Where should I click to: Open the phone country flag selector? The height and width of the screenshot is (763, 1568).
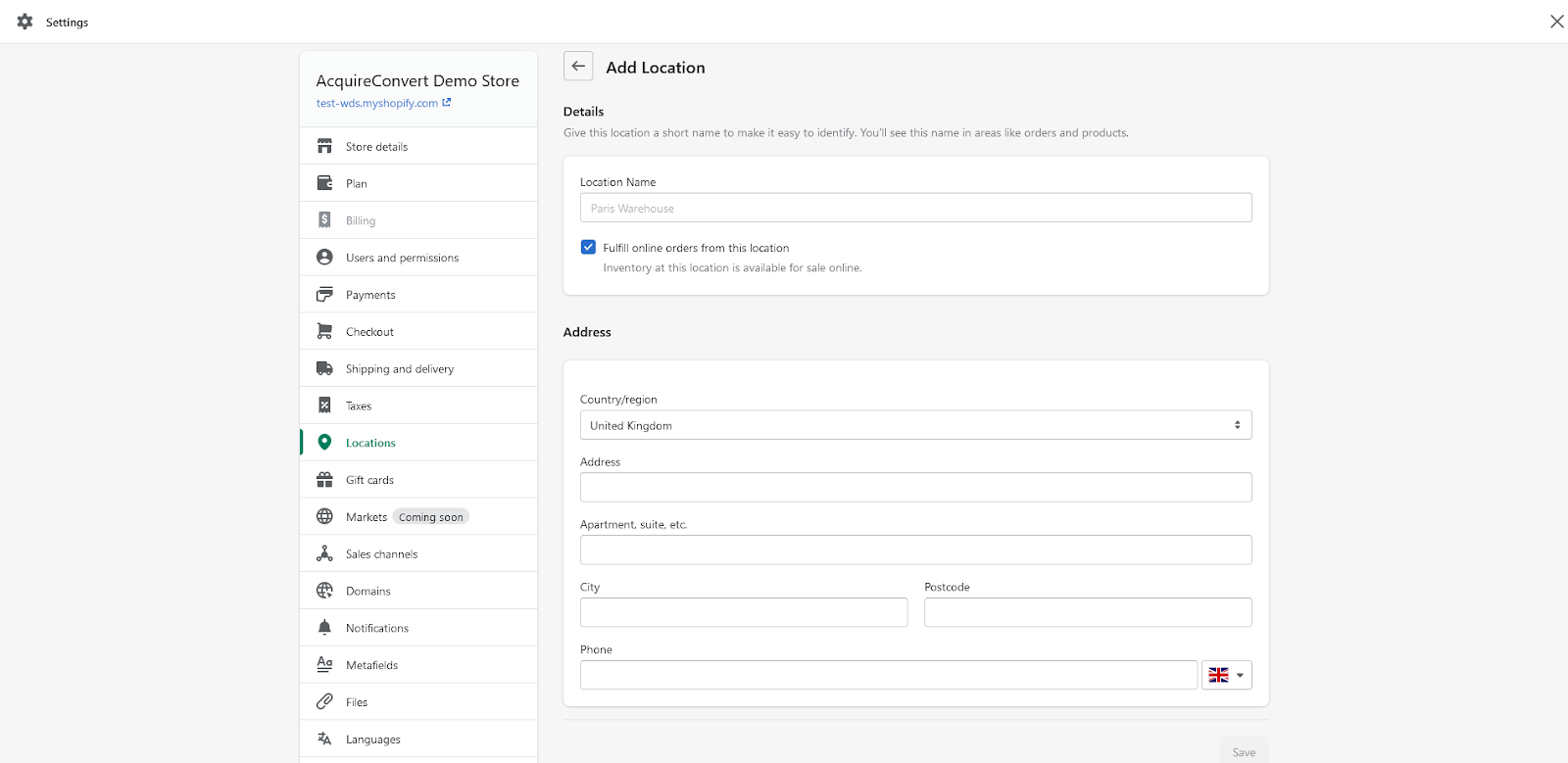click(x=1226, y=675)
